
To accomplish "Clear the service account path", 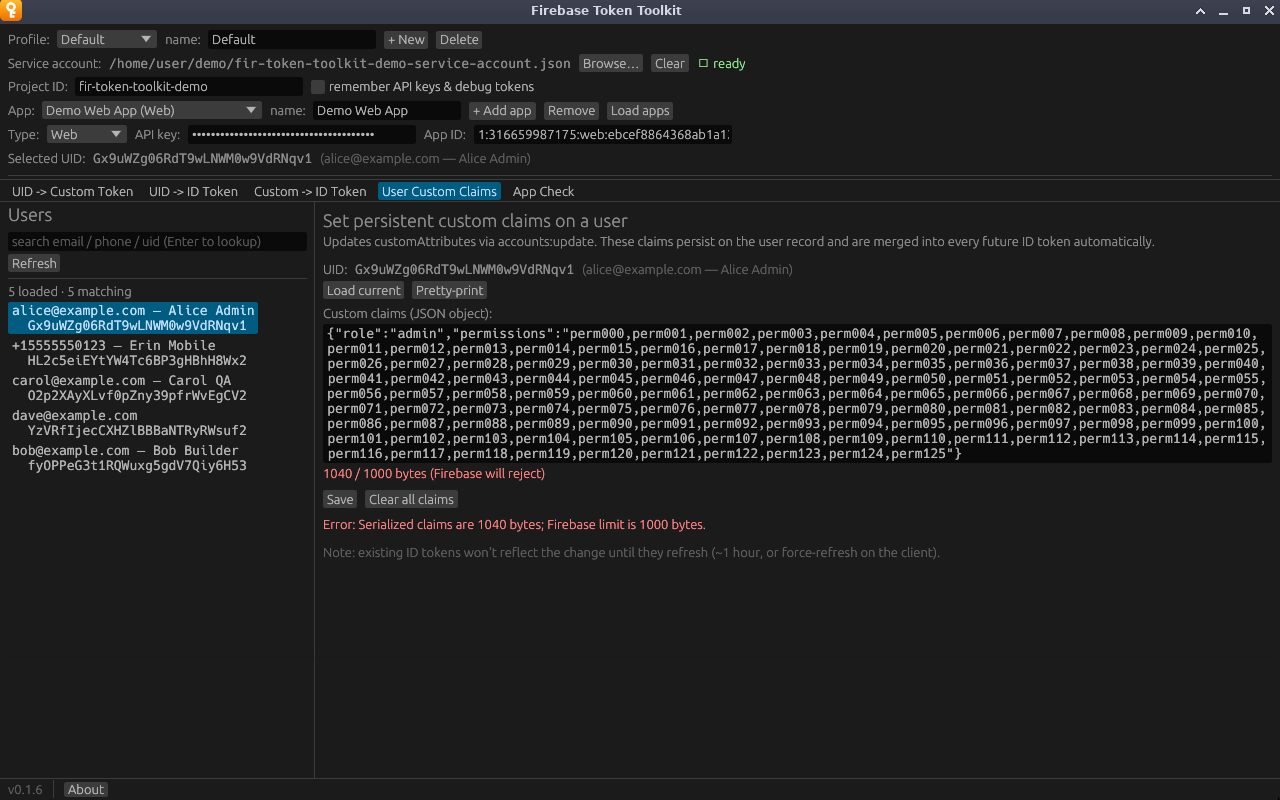I will coord(670,63).
